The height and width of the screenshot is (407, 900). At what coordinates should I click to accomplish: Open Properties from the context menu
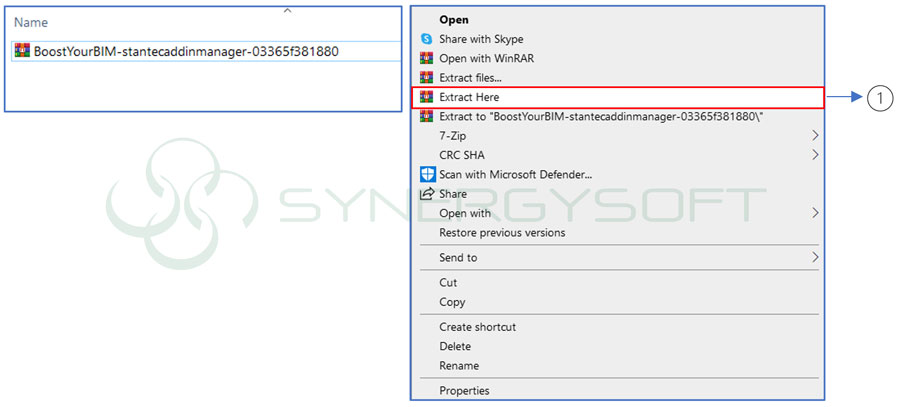pyautogui.click(x=464, y=390)
